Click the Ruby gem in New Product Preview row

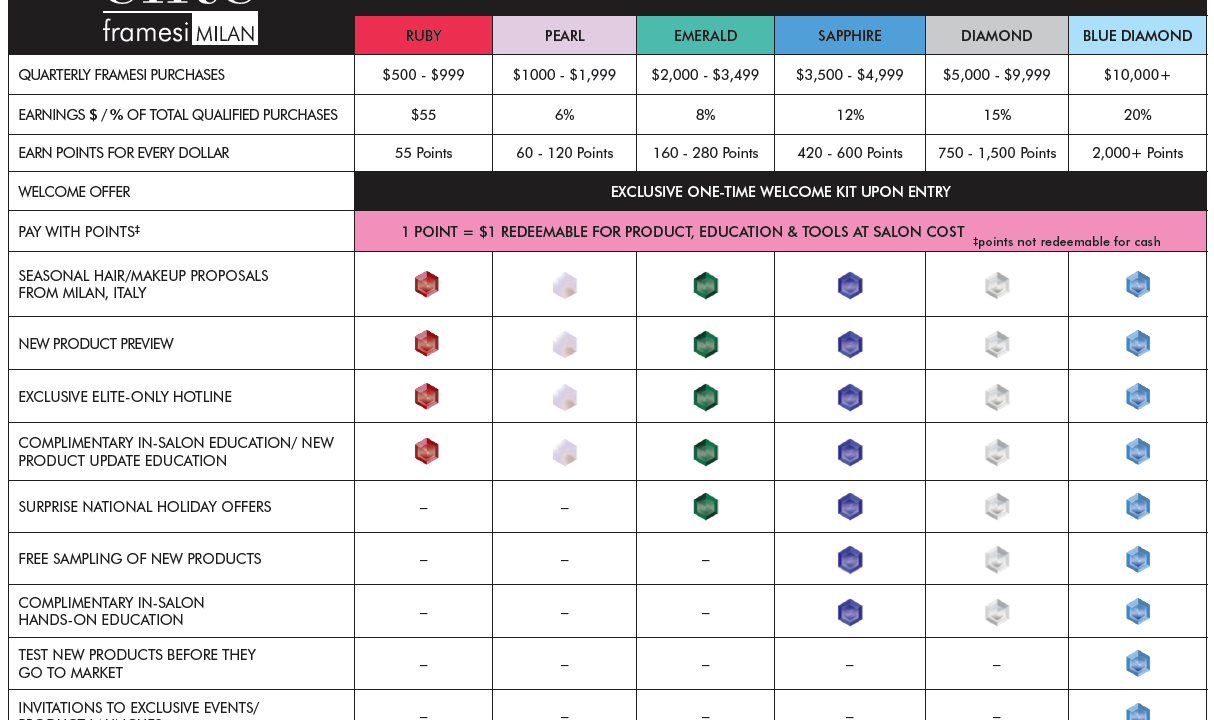click(427, 344)
